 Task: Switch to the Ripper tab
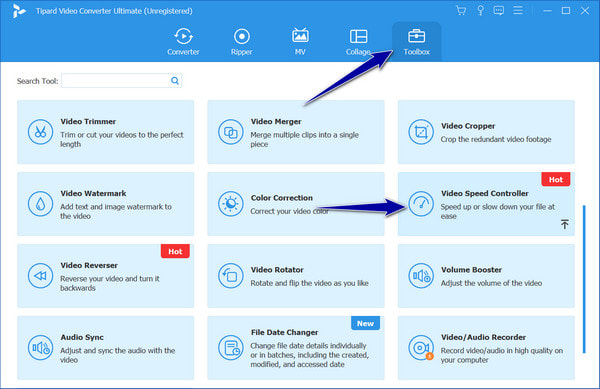pyautogui.click(x=241, y=42)
